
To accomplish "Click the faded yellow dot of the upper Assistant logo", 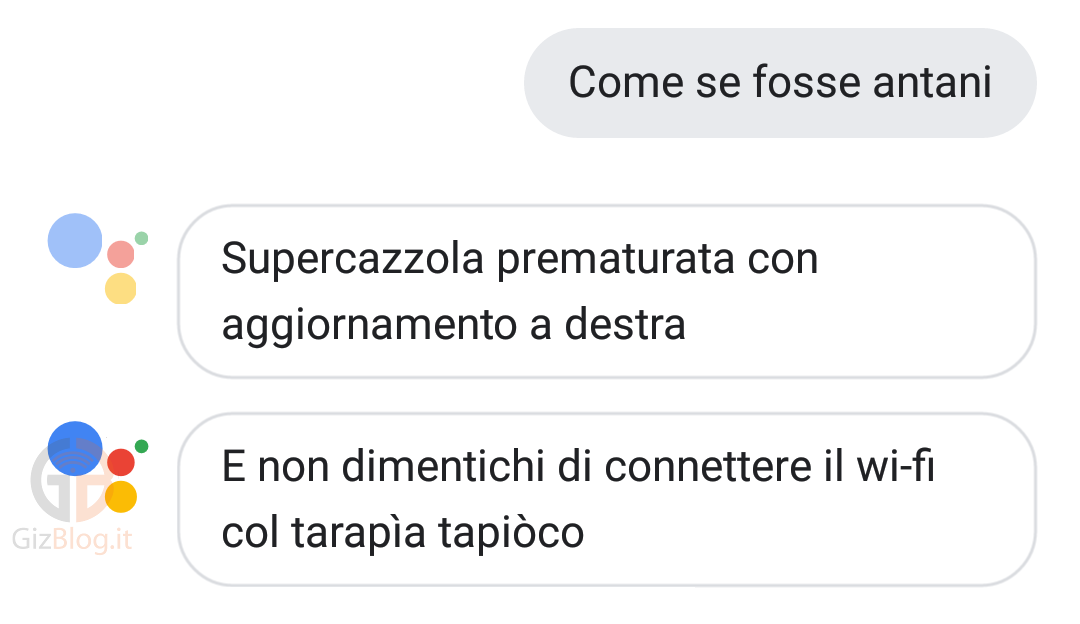I will pyautogui.click(x=121, y=288).
